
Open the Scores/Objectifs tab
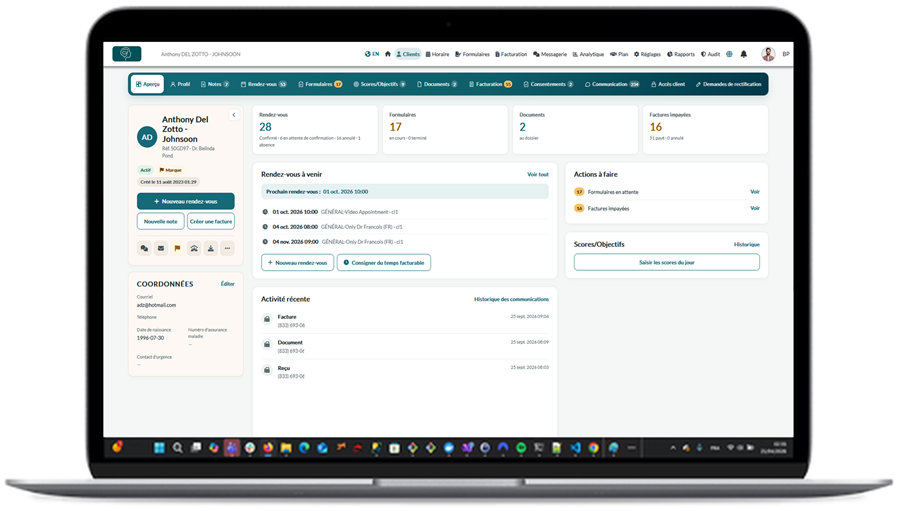[x=379, y=84]
